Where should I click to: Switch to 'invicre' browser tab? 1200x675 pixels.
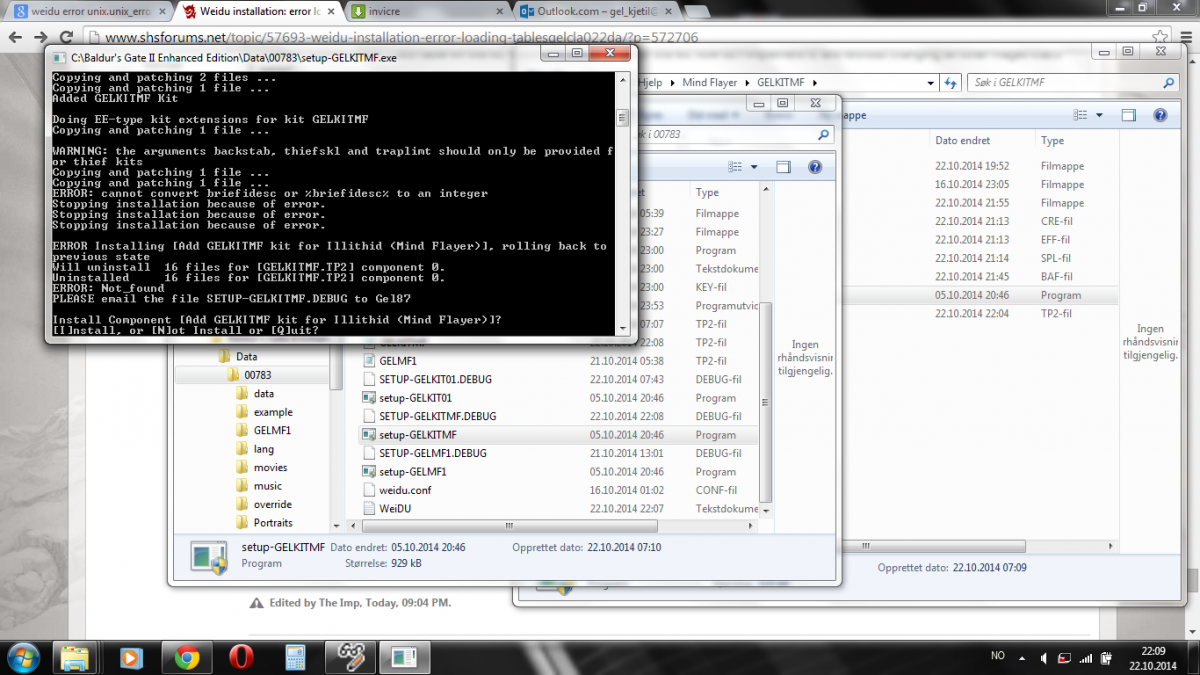click(x=425, y=12)
